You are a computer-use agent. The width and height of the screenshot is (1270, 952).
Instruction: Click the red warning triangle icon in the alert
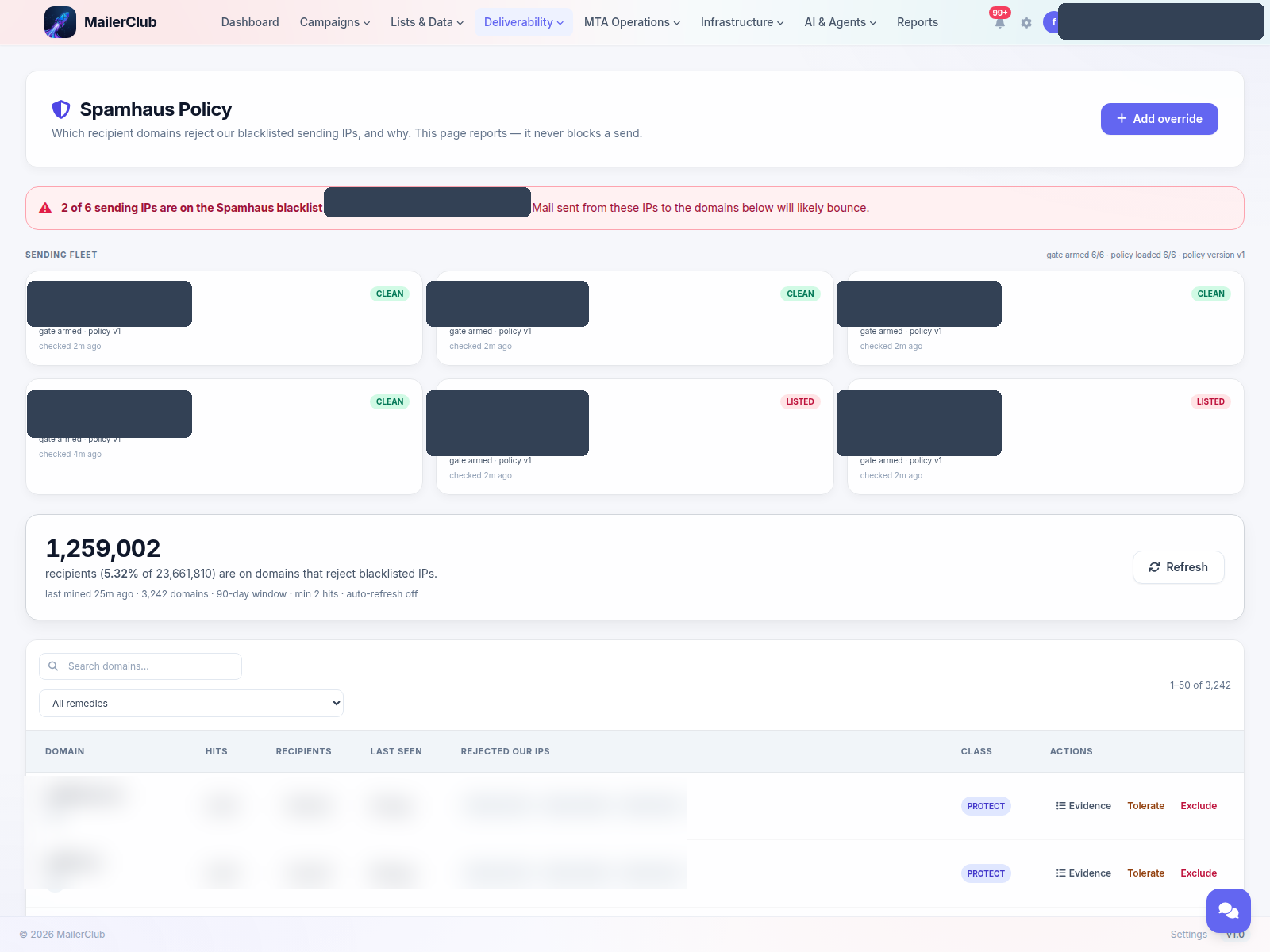click(x=45, y=208)
